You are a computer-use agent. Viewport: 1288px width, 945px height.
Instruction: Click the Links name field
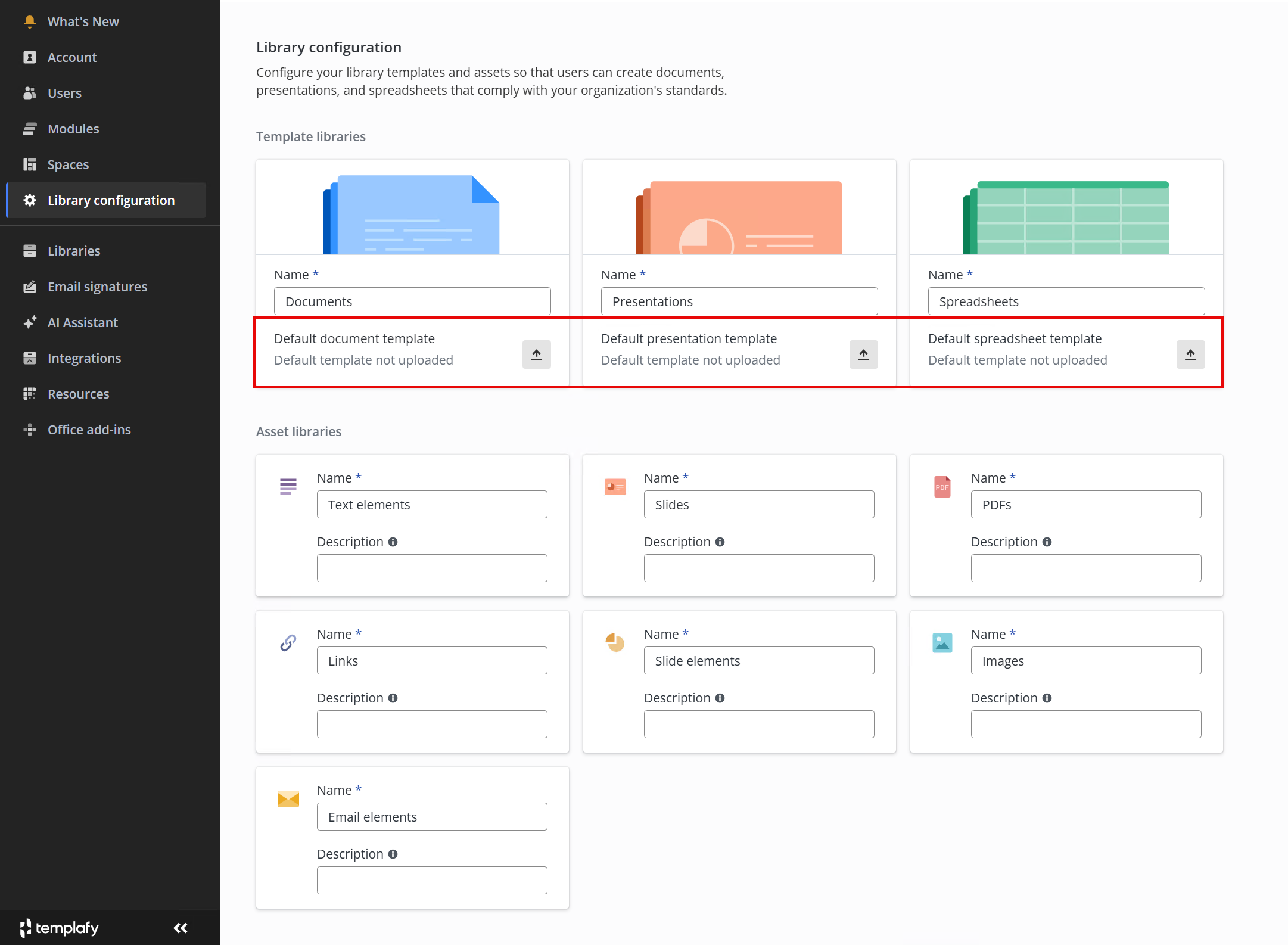[431, 661]
